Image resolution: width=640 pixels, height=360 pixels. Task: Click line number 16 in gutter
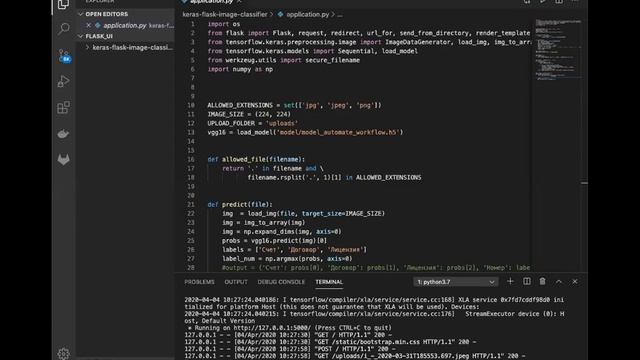pyautogui.click(x=191, y=159)
